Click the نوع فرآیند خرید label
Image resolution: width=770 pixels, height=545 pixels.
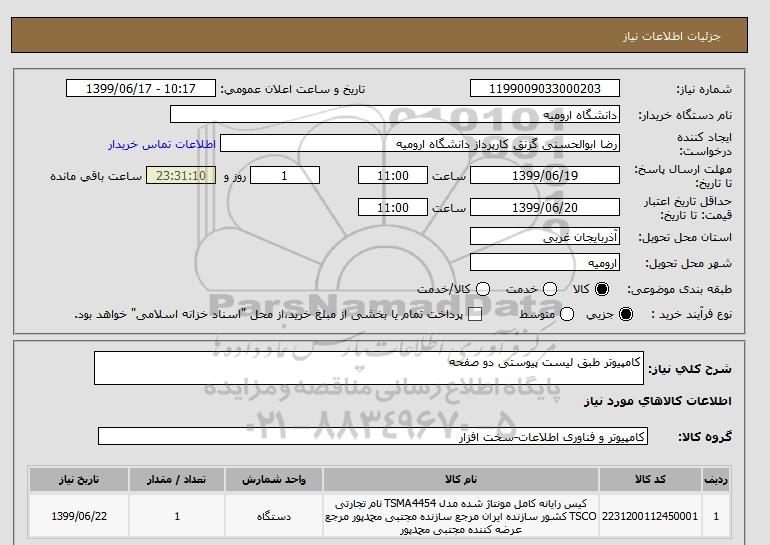pos(691,314)
